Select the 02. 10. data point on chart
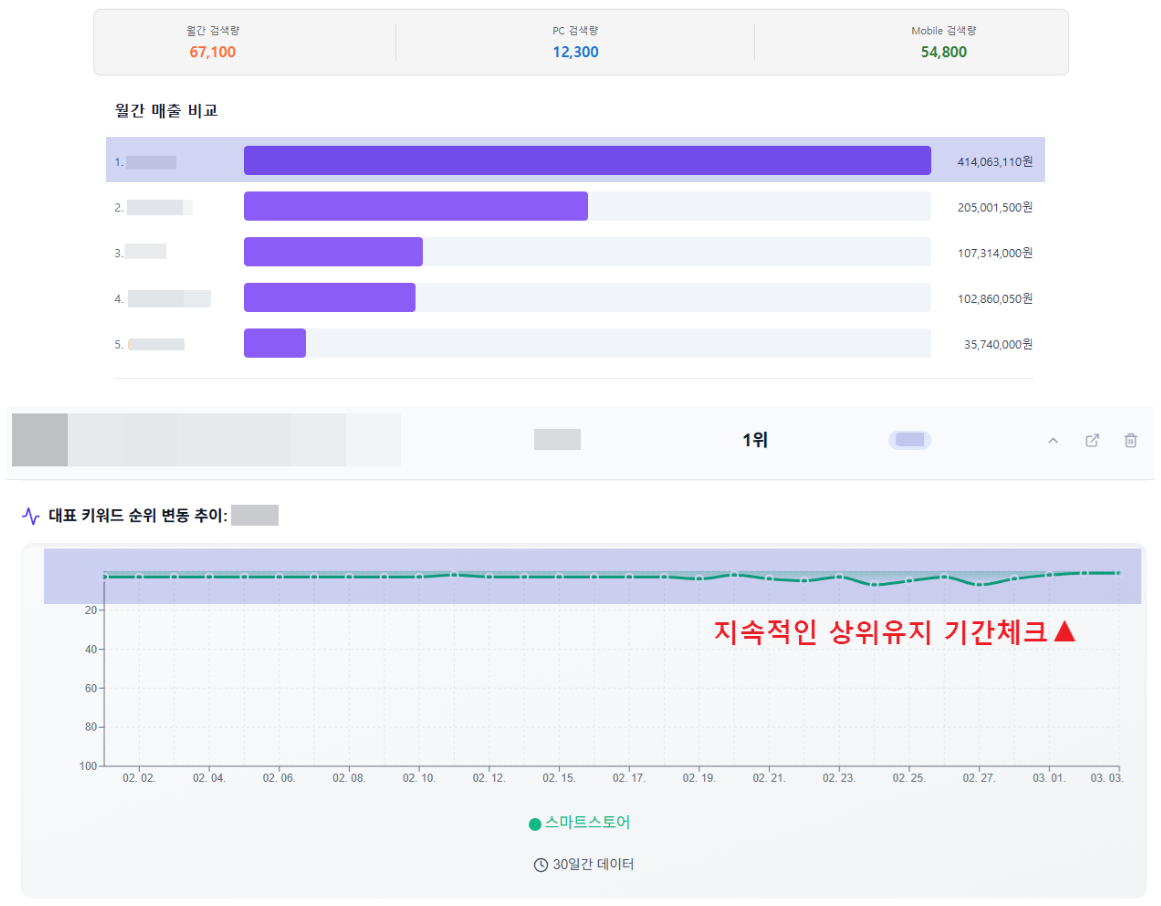Screen dimensions: 1161x906 419,577
